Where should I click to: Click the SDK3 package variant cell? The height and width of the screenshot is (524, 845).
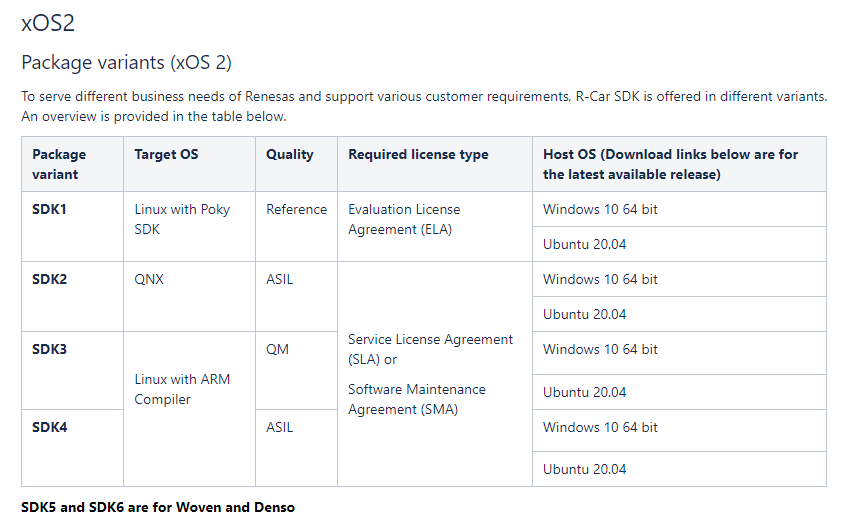pos(49,349)
